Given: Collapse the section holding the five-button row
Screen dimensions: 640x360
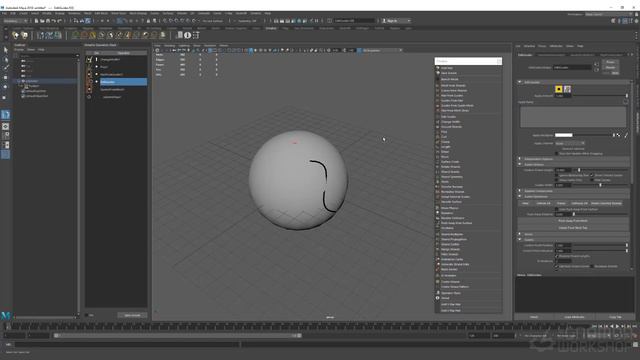Looking at the screenshot, I should pos(520,196).
